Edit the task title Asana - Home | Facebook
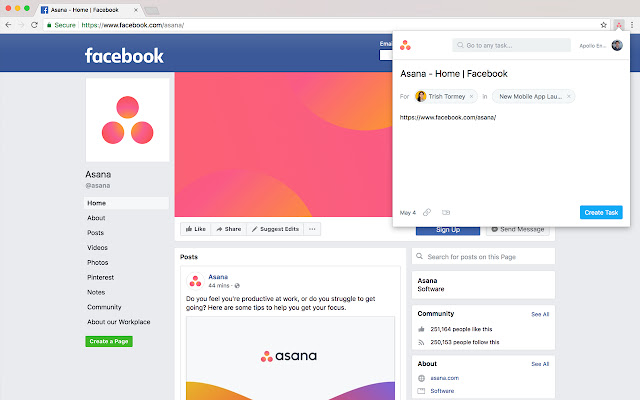This screenshot has width=640, height=400. (453, 74)
